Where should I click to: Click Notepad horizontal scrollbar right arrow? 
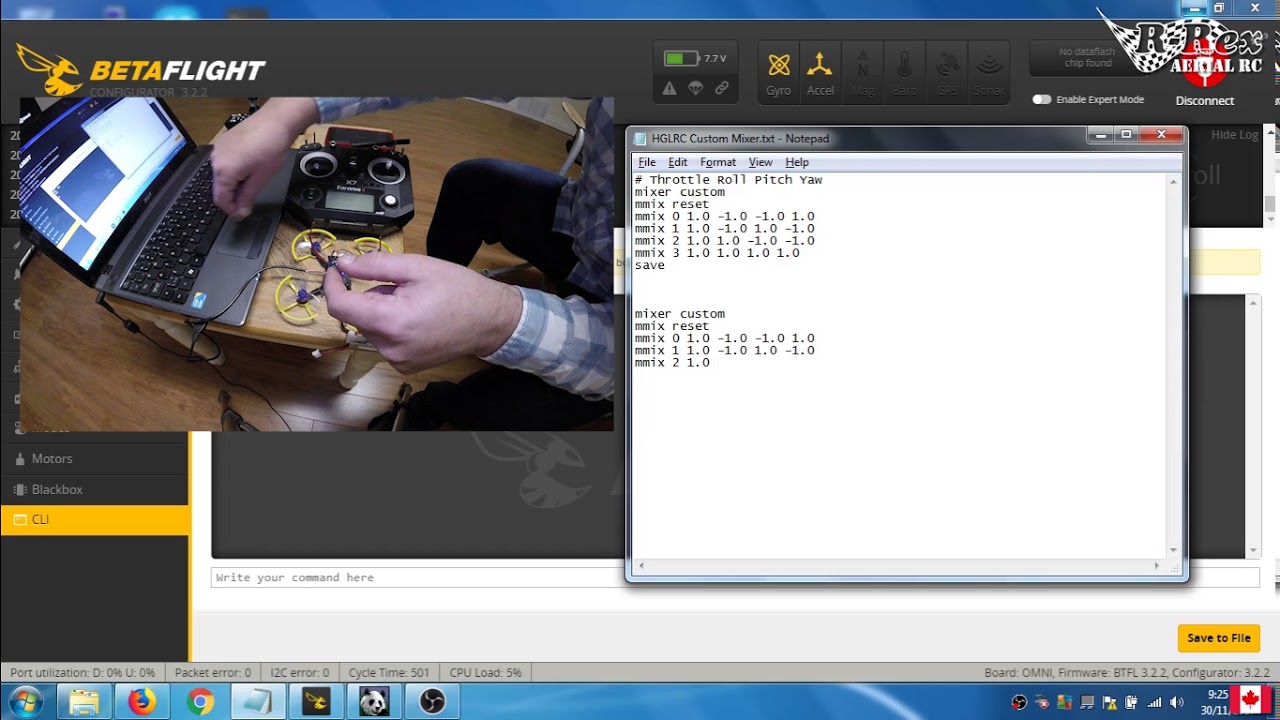[1158, 566]
